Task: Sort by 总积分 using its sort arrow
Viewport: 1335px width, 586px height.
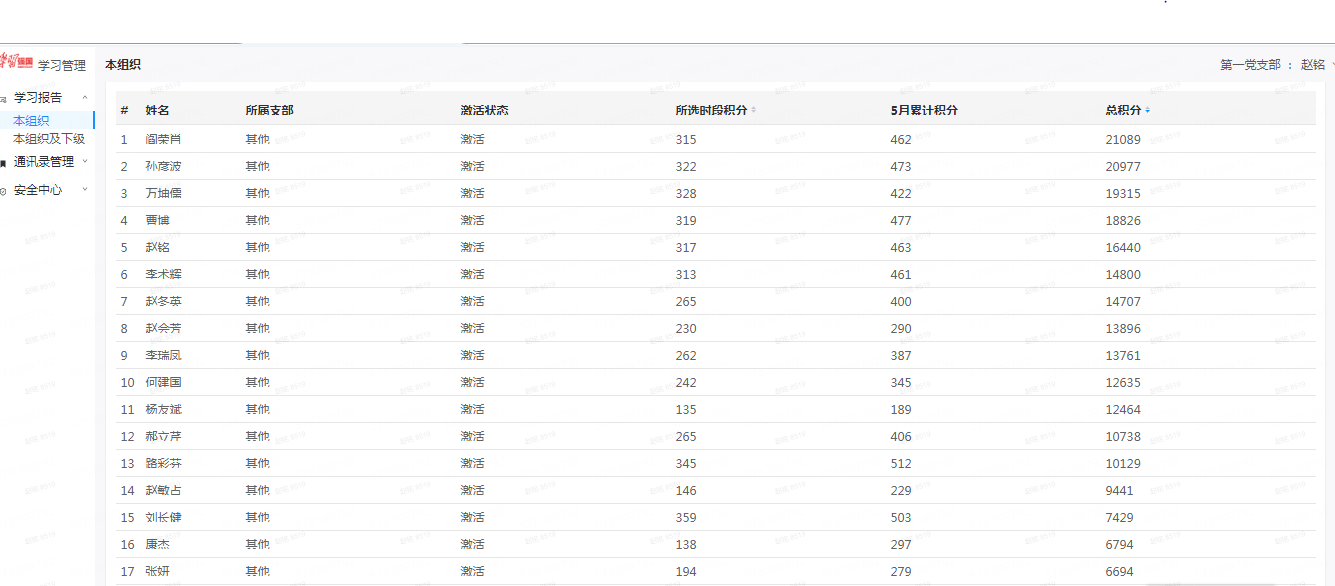Action: click(1148, 110)
